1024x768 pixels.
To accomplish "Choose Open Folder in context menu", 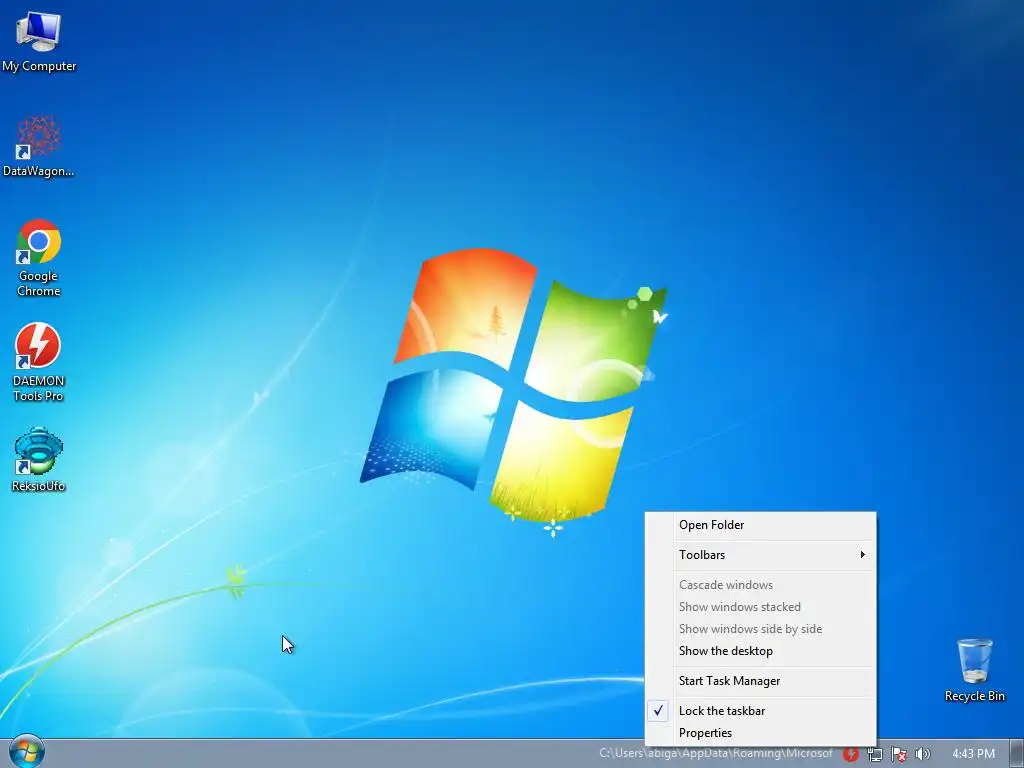I will [x=761, y=525].
